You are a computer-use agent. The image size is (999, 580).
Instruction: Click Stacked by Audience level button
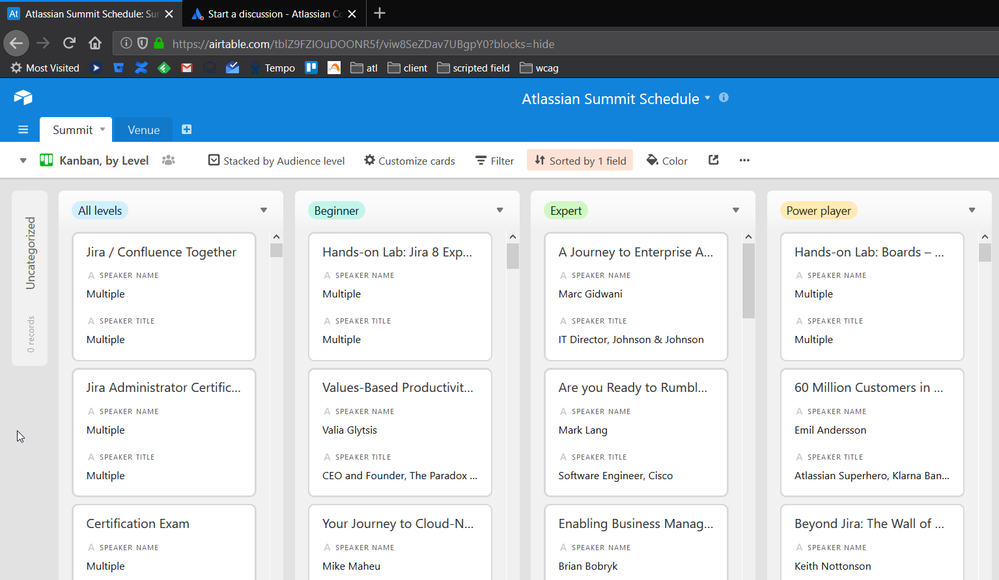276,160
